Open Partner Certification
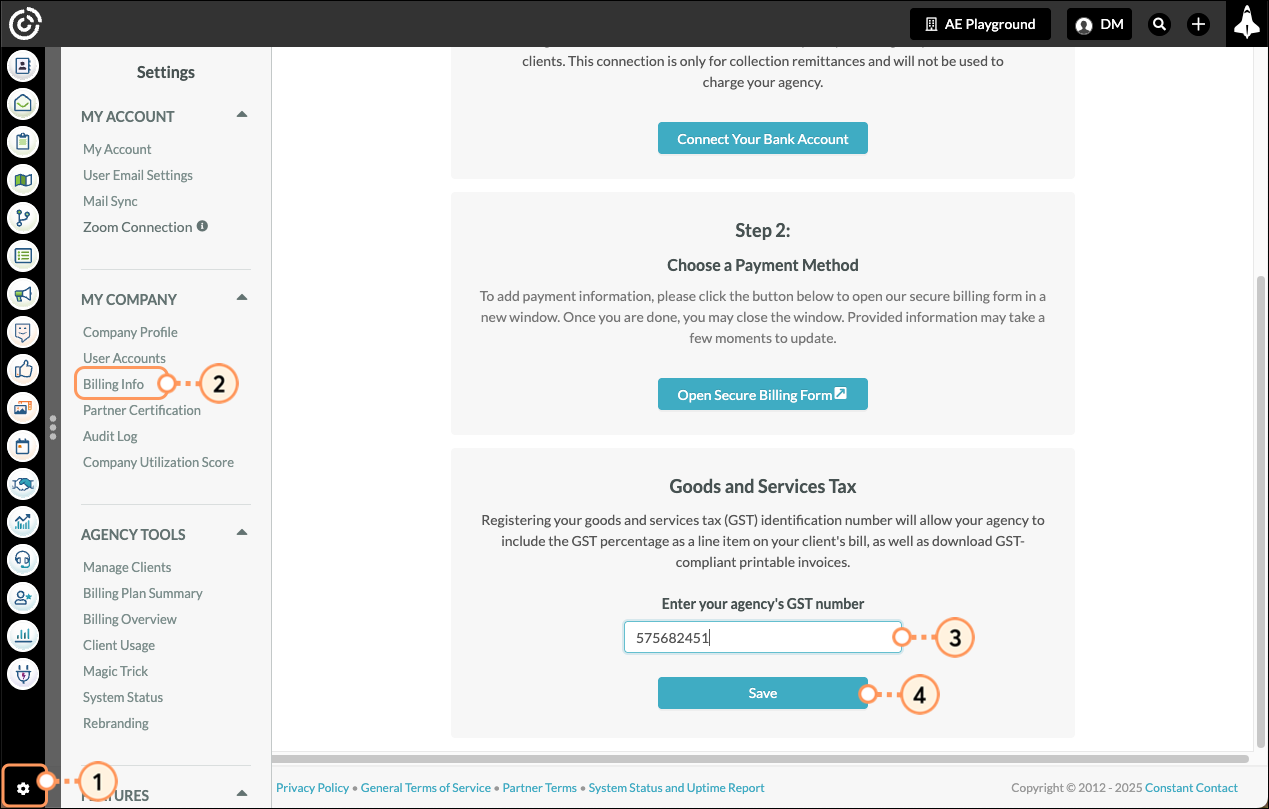 (142, 410)
